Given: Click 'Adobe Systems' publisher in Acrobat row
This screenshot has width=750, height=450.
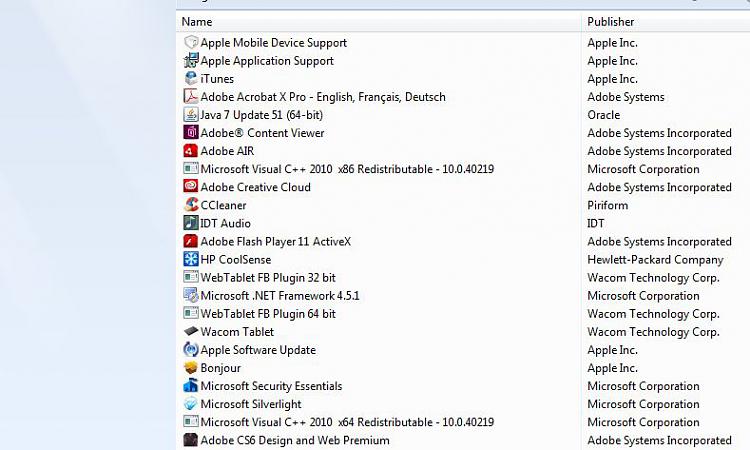Looking at the screenshot, I should click(626, 97).
